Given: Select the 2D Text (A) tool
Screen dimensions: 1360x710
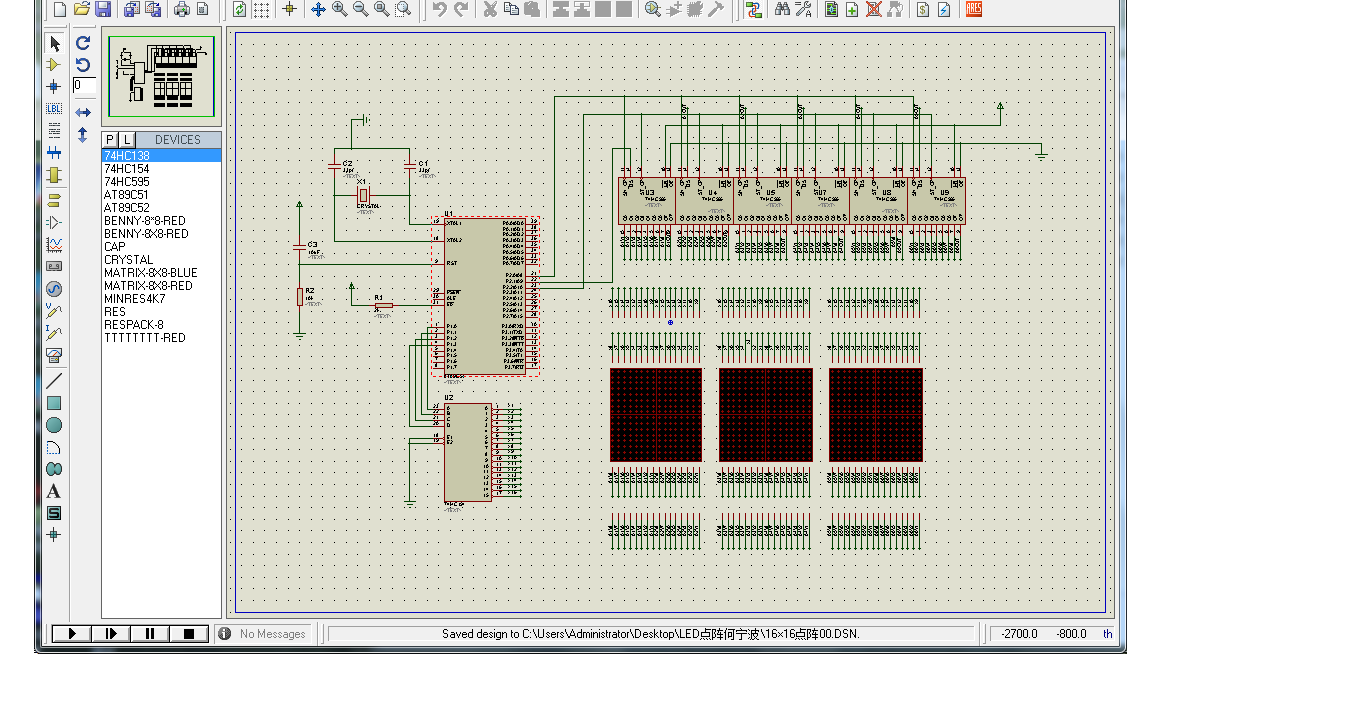Looking at the screenshot, I should [x=54, y=491].
